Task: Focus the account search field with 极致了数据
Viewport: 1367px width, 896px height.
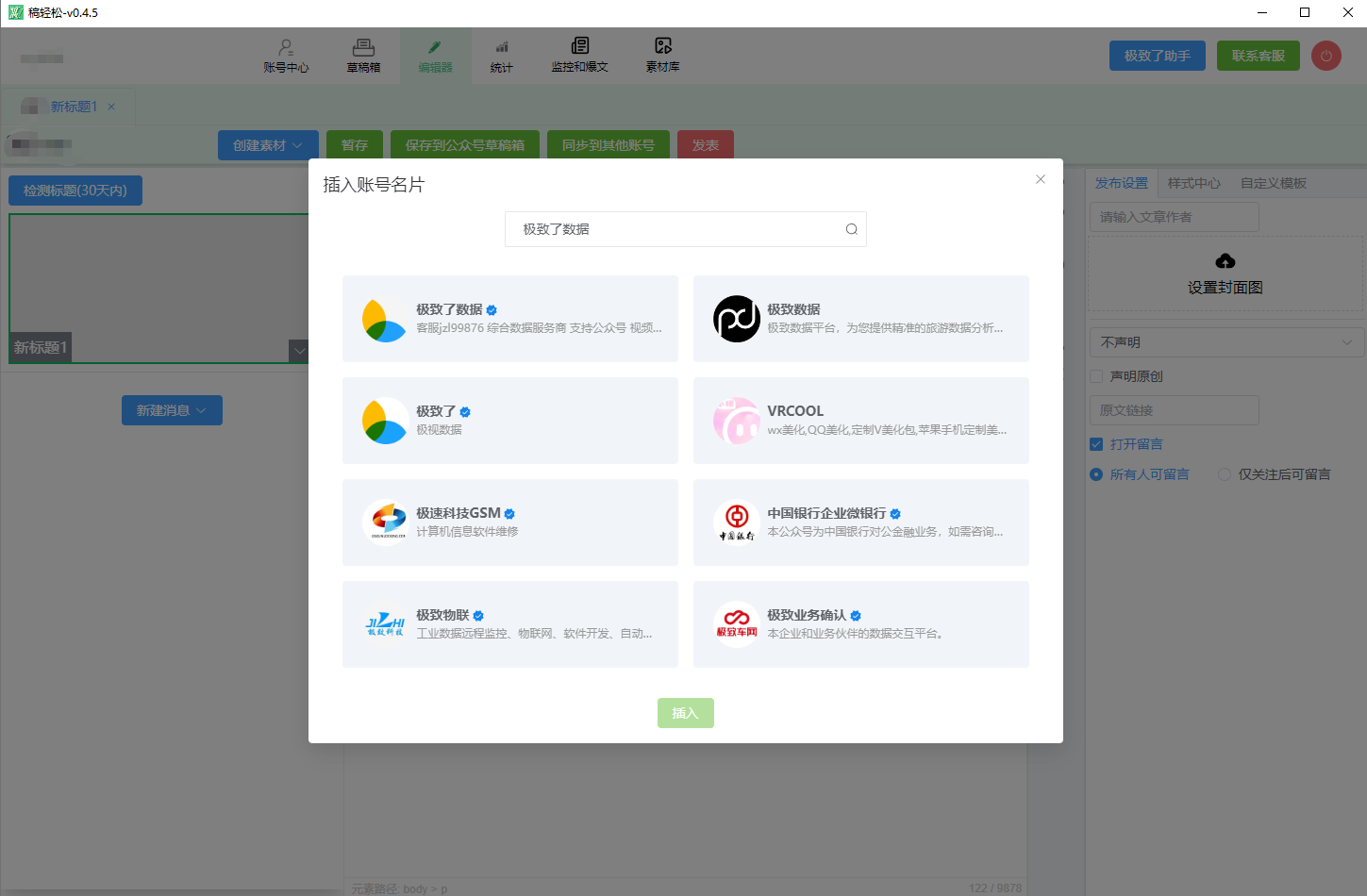Action: [686, 229]
